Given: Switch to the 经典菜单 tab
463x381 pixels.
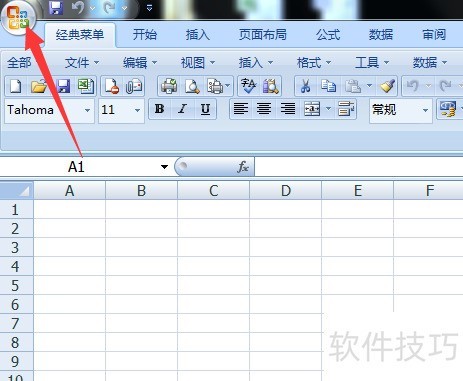Looking at the screenshot, I should [x=80, y=35].
